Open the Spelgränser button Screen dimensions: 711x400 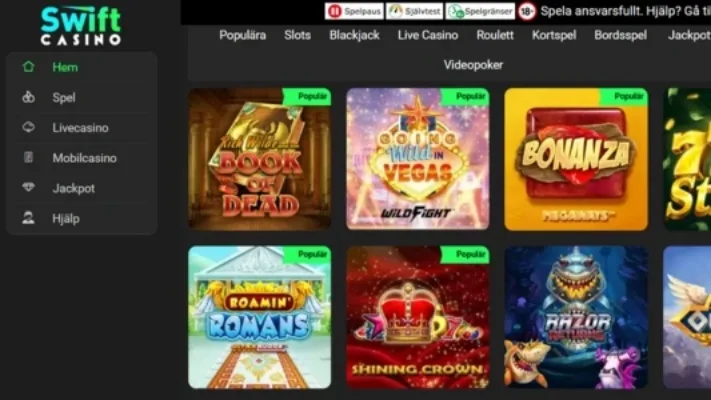click(x=480, y=11)
